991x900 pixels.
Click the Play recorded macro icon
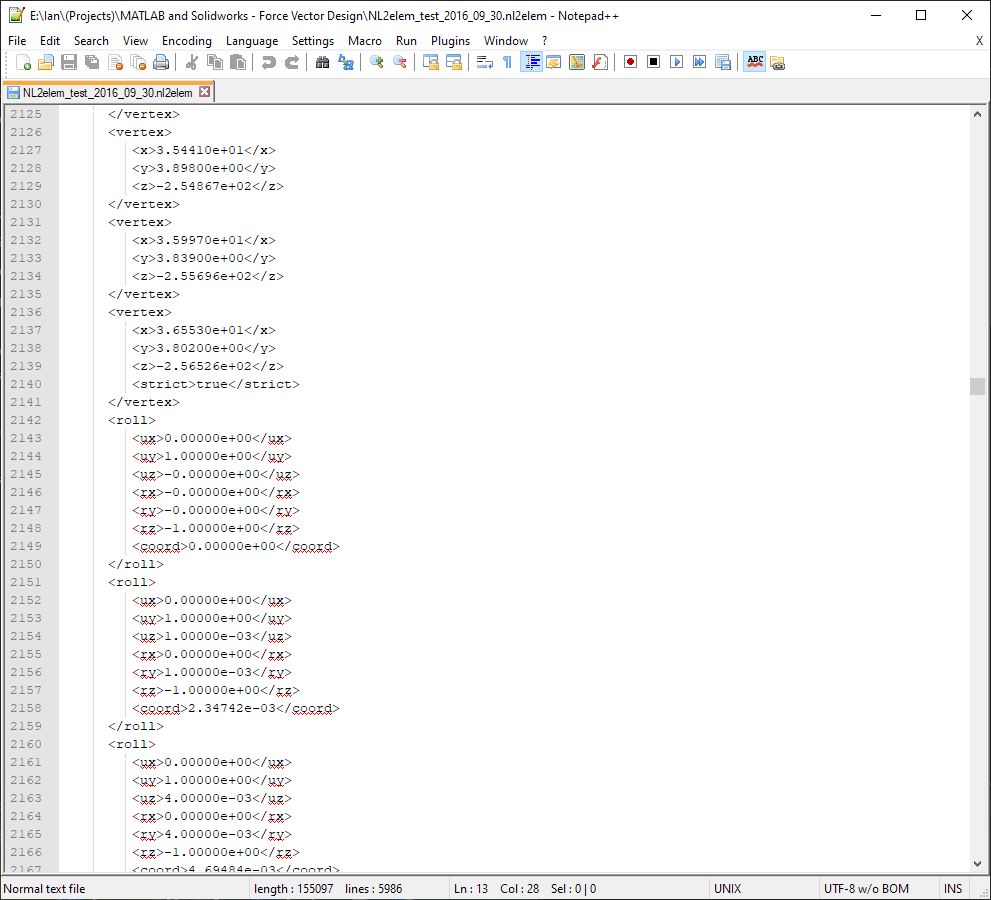click(x=676, y=62)
